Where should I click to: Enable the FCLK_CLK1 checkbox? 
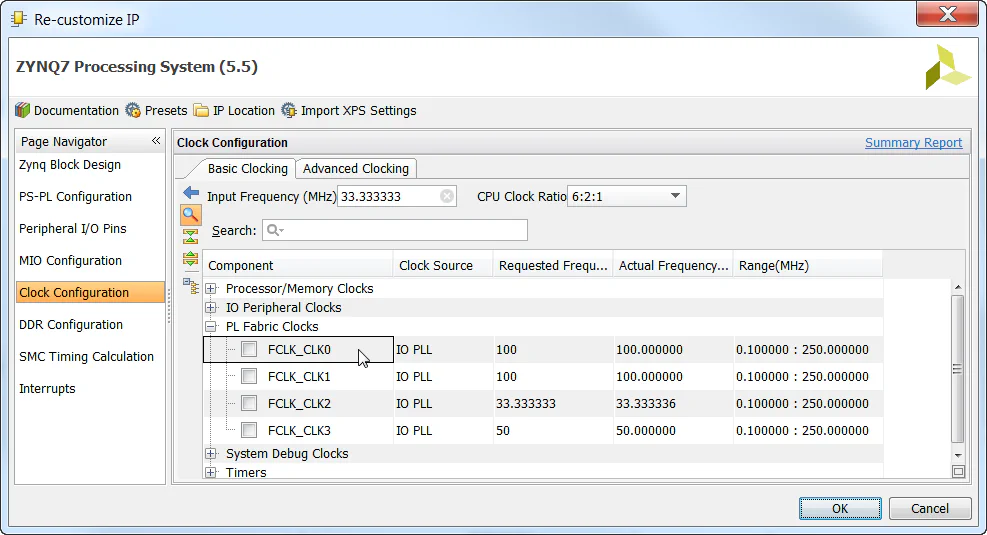tap(249, 376)
